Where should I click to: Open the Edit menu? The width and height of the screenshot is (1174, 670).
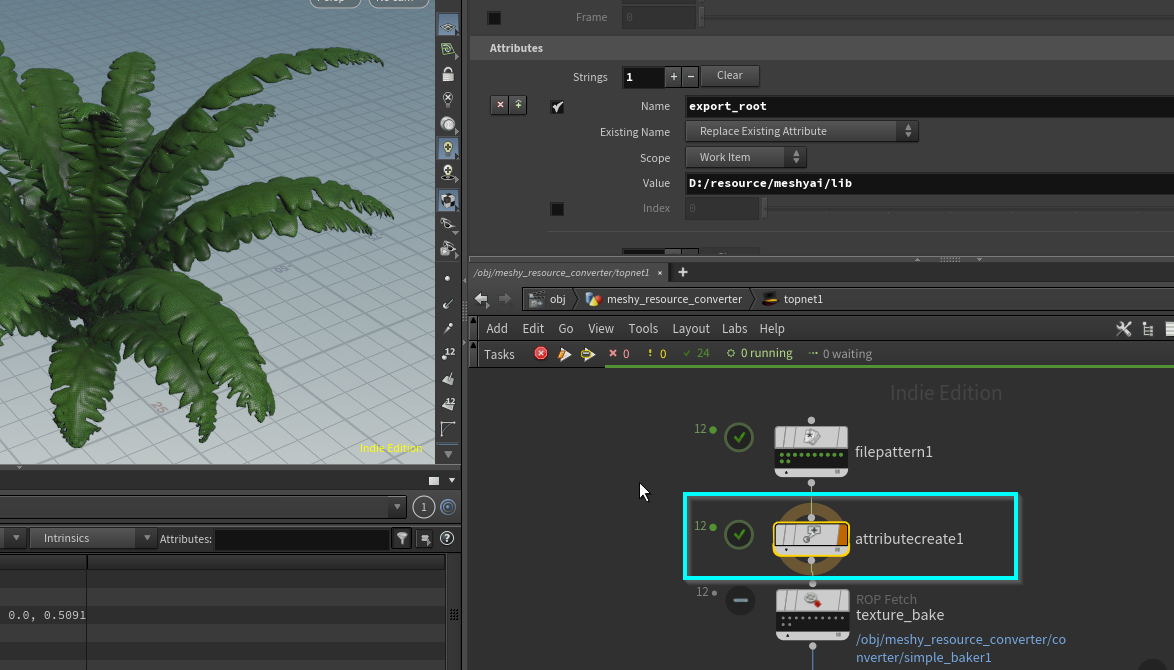pyautogui.click(x=533, y=329)
